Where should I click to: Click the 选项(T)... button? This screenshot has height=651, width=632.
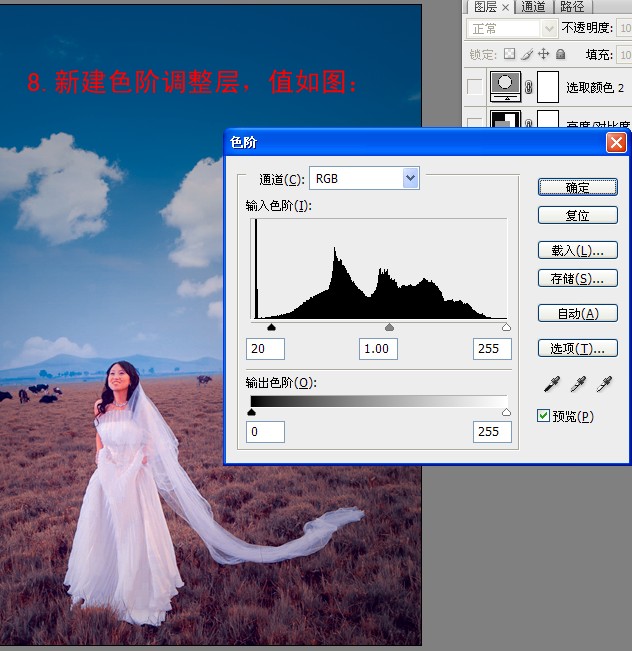tap(578, 348)
